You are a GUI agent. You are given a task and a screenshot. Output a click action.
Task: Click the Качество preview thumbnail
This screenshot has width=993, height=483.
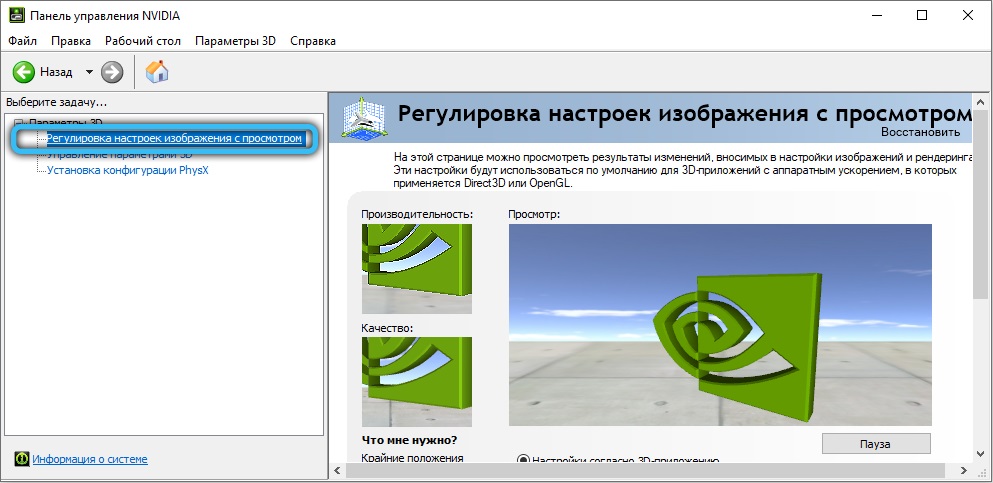tap(416, 383)
